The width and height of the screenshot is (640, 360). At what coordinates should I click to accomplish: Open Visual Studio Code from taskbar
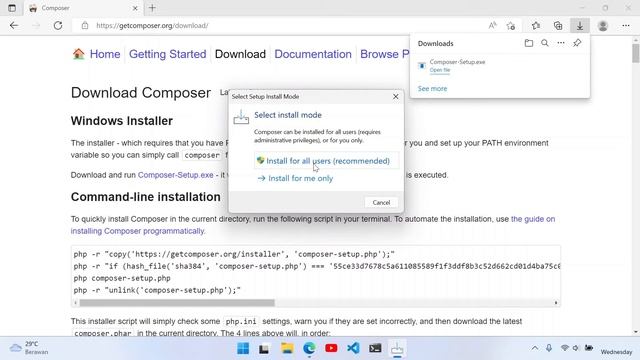pyautogui.click(x=353, y=349)
